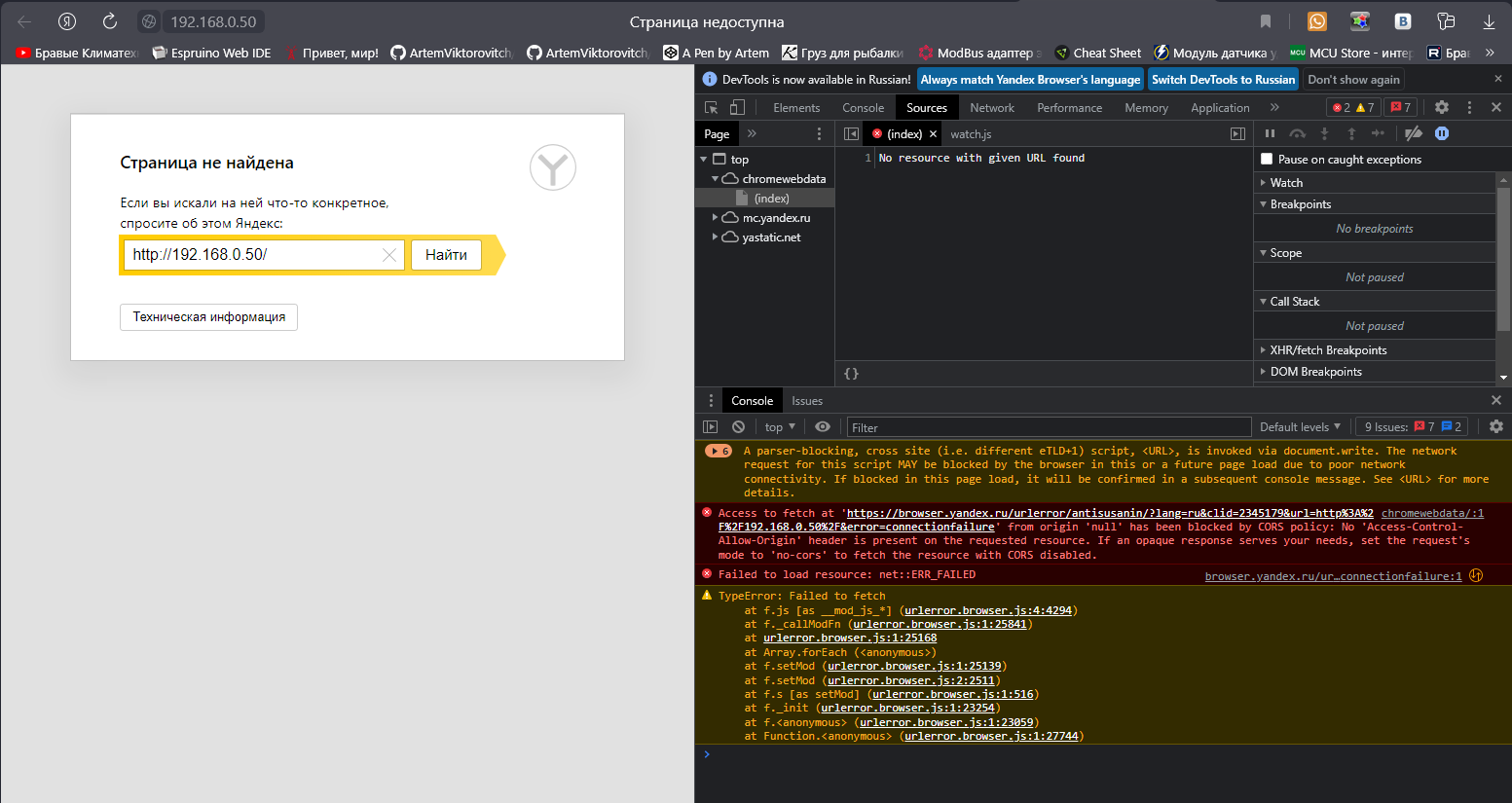
Task: Switch to the Elements panel tab
Action: 796,108
